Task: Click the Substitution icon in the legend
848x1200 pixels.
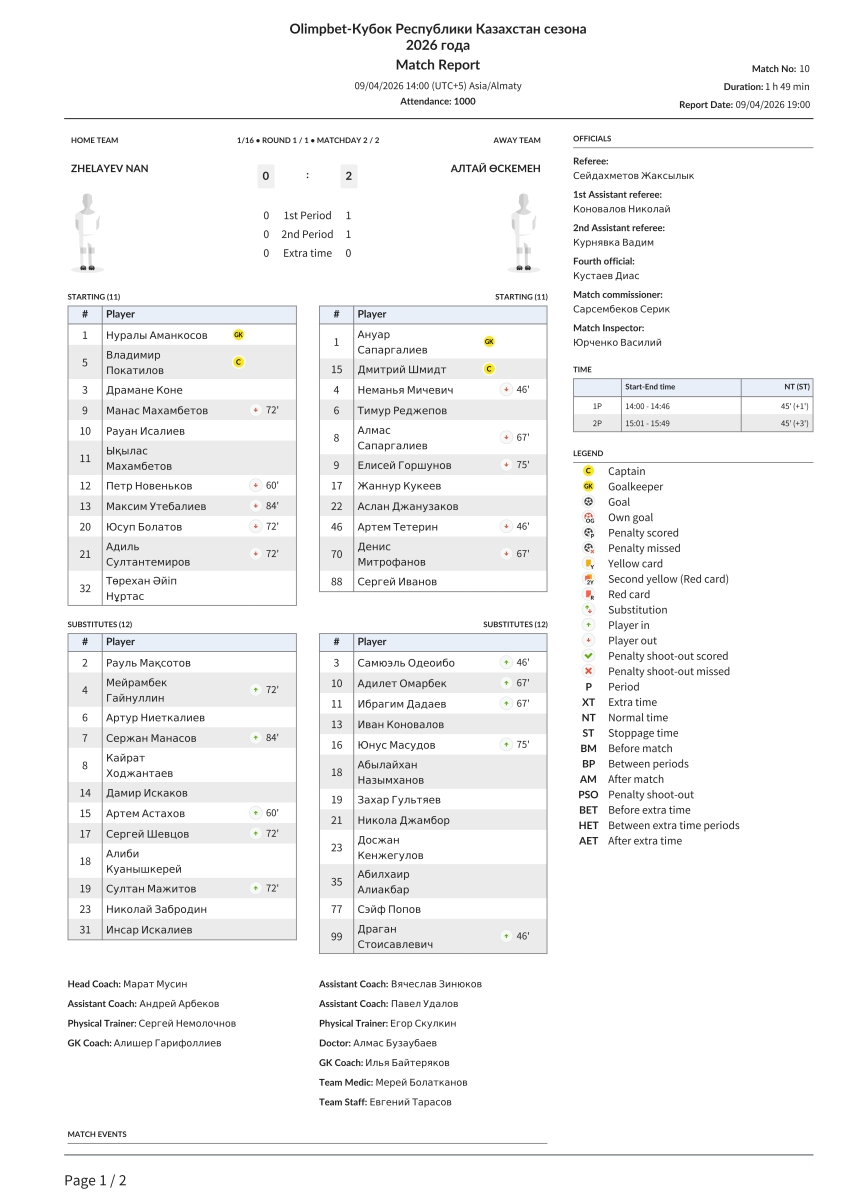Action: coord(589,610)
